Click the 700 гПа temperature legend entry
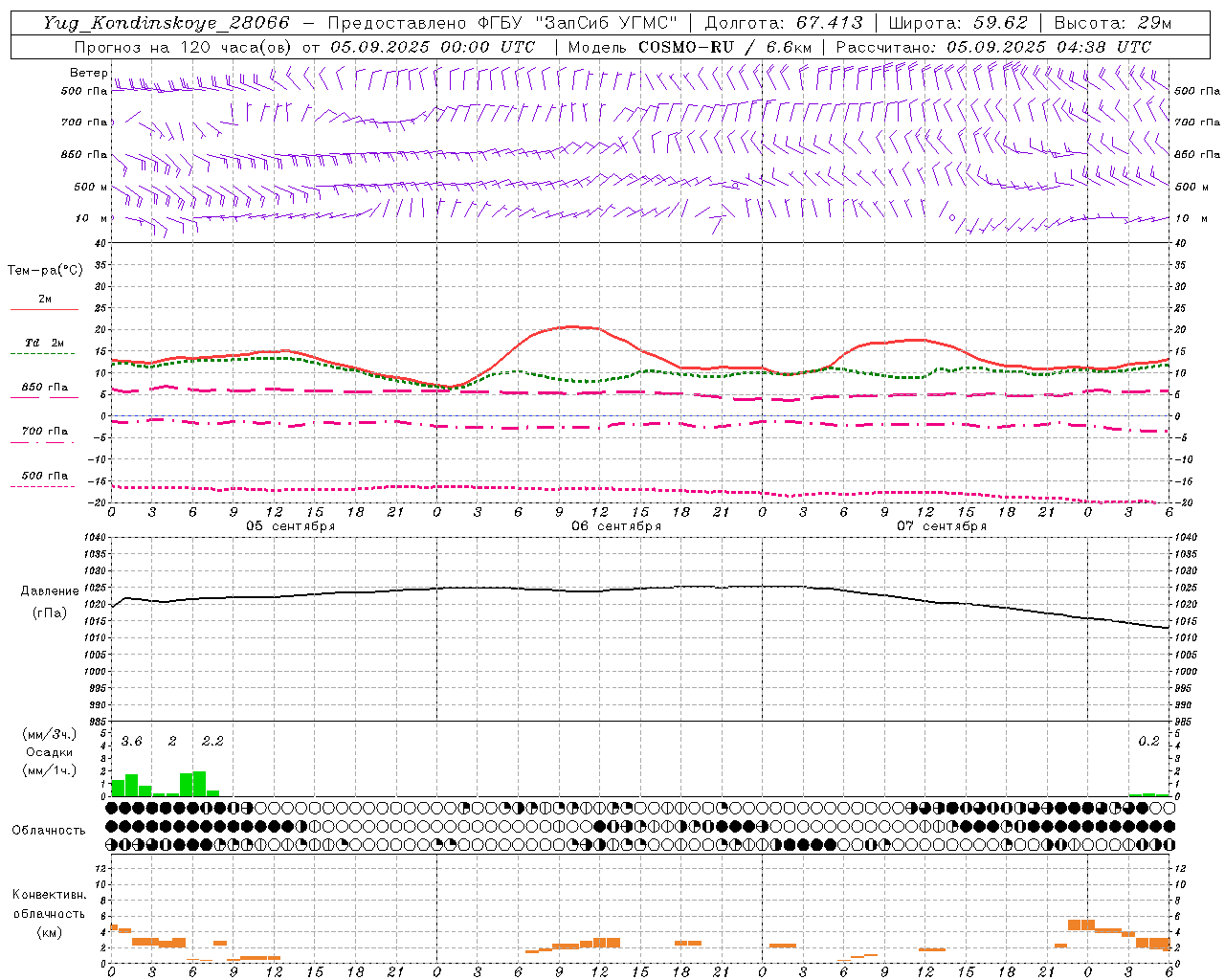 coord(45,432)
